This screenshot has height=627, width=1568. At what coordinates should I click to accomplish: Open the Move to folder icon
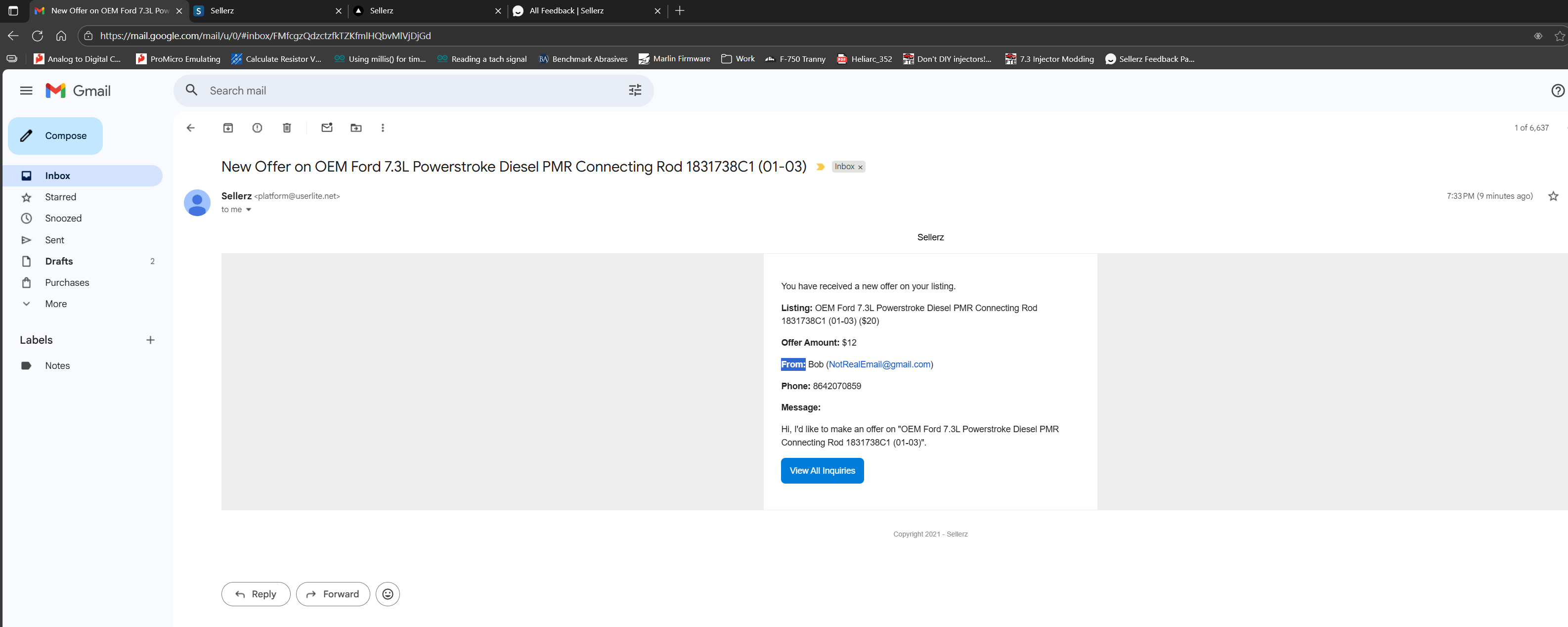[356, 128]
